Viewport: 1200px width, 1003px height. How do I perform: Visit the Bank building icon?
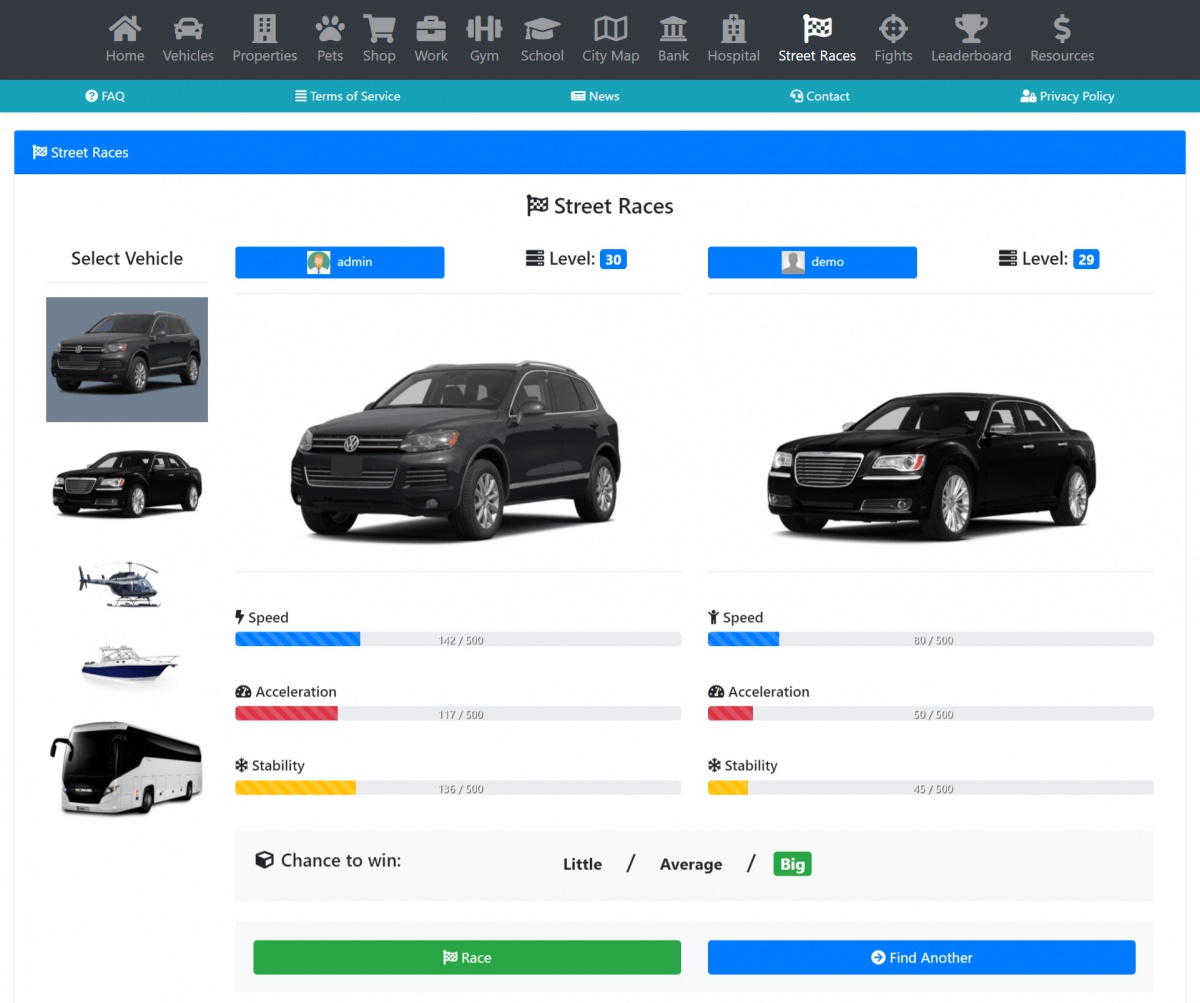[x=673, y=29]
